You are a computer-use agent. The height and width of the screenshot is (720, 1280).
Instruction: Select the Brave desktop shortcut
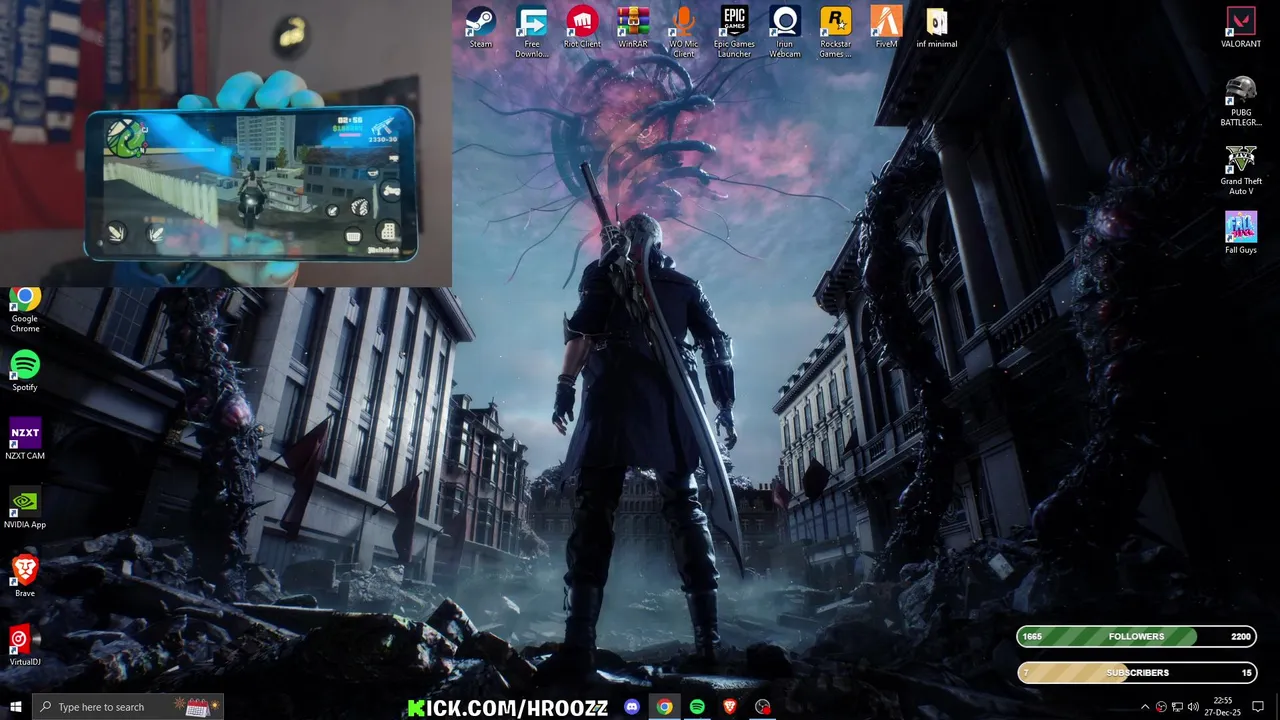pyautogui.click(x=25, y=576)
